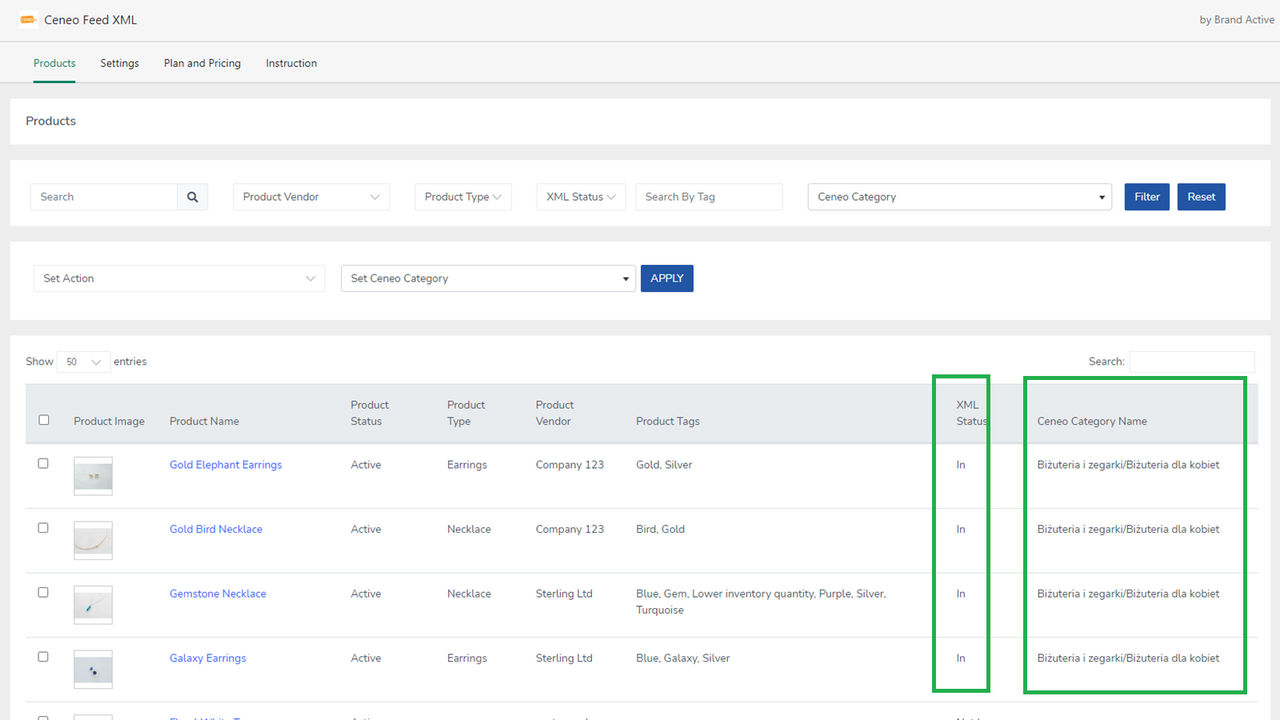
Task: Open the Gold Bird Necklace product link
Action: coord(216,529)
